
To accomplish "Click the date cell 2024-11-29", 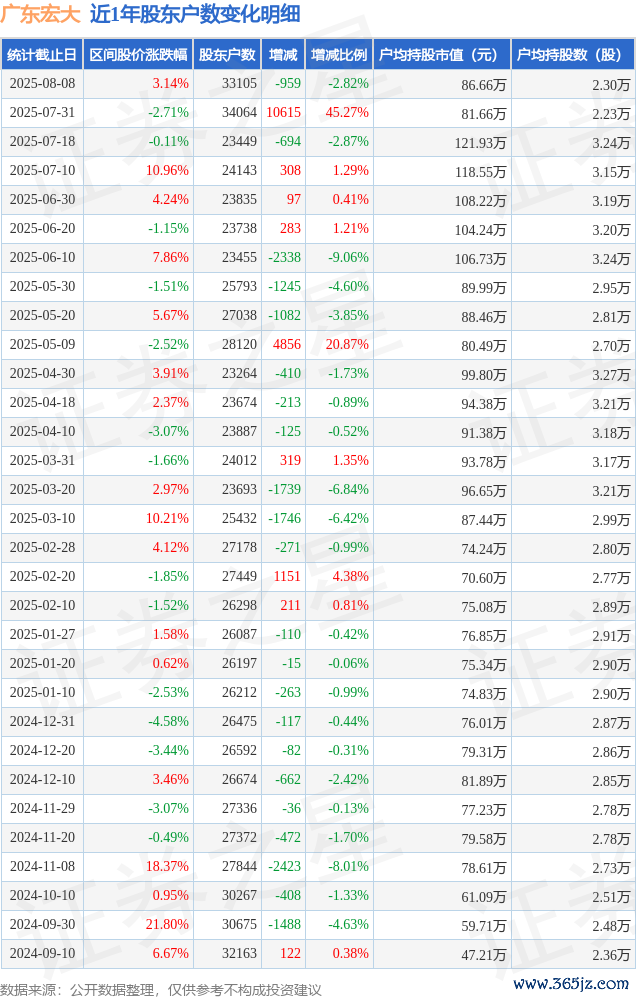I will (x=42, y=809).
